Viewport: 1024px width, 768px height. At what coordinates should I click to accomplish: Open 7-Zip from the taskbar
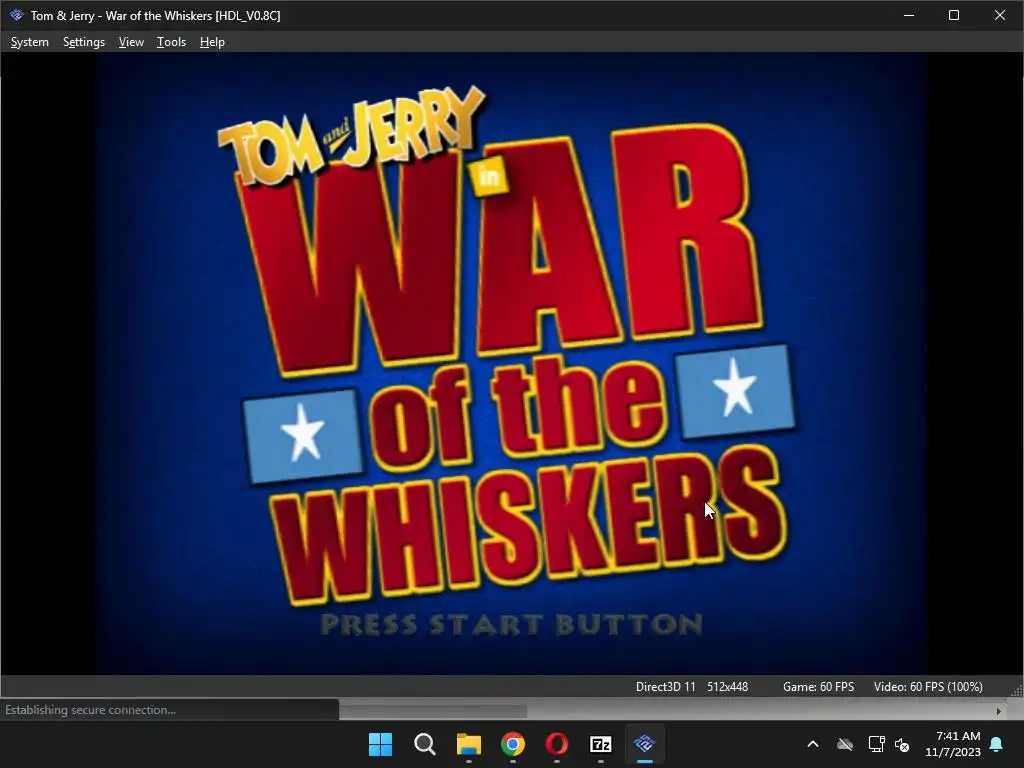(x=600, y=744)
